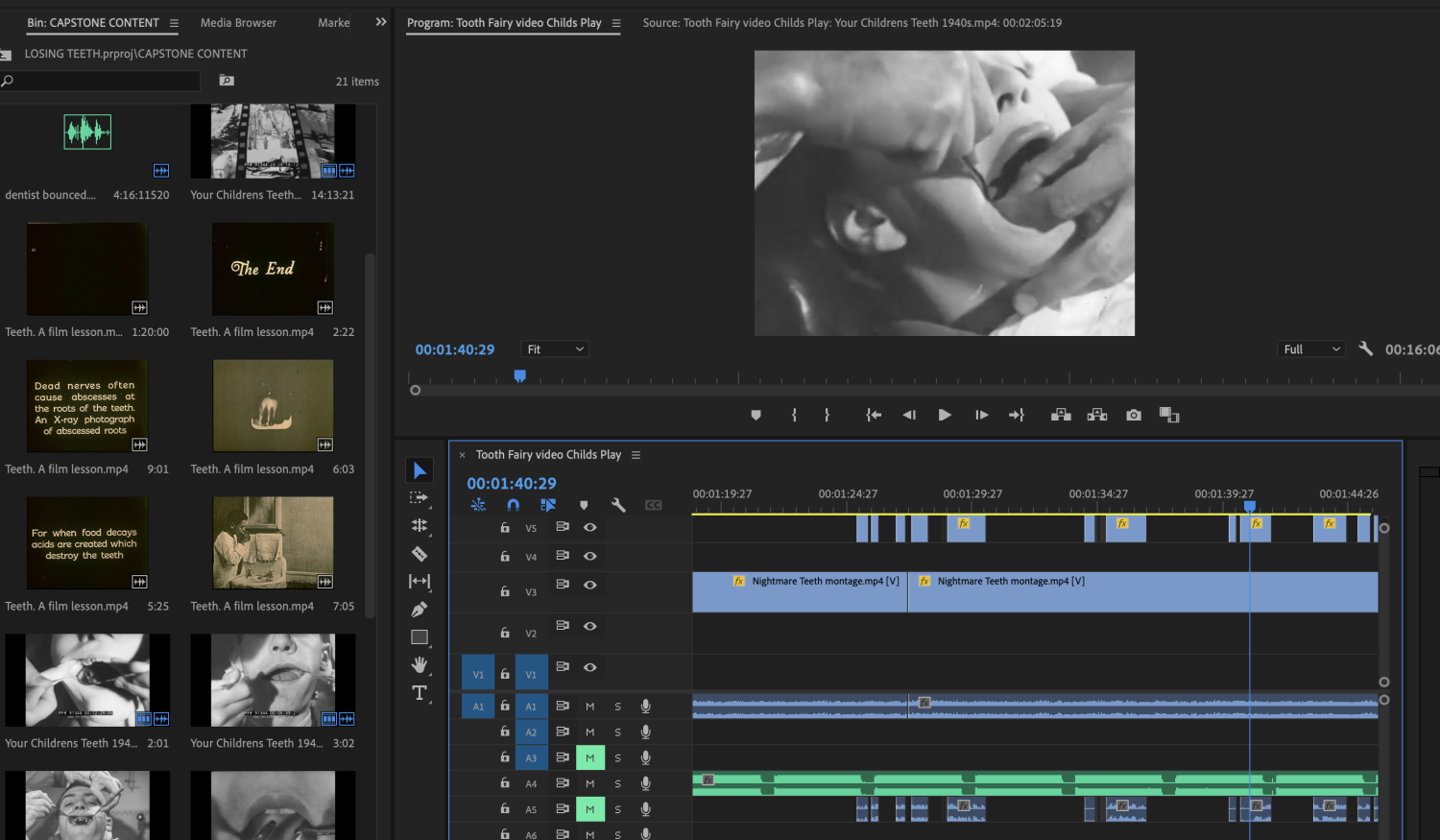Click timeline timecode 00:01:40:29
The width and height of the screenshot is (1440, 840).
coord(512,484)
